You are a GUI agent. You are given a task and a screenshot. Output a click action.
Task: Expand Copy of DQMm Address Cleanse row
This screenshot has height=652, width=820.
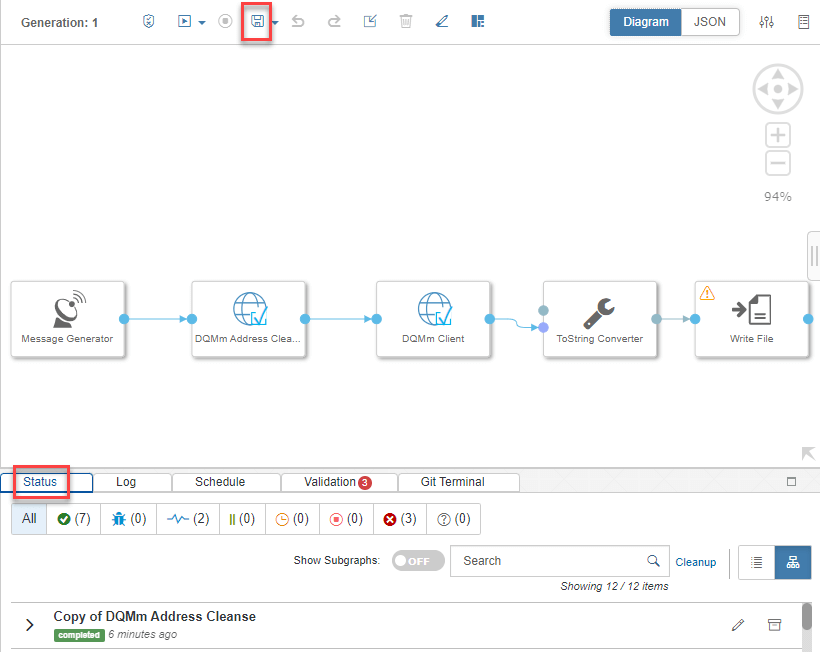pos(30,625)
